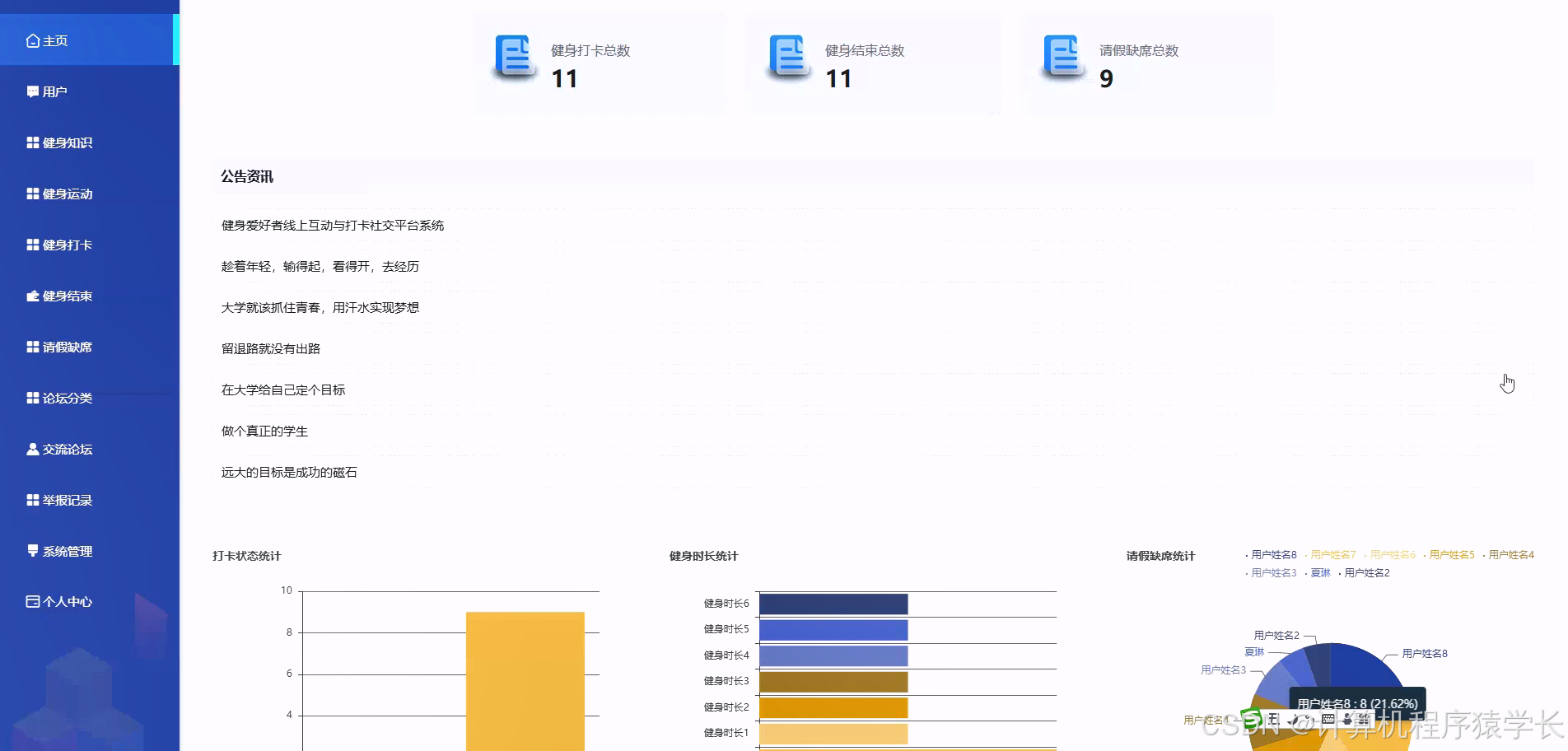Click the number 9 on the 请假缺席总数 card
Screen dimensions: 1568x751
tap(1106, 79)
